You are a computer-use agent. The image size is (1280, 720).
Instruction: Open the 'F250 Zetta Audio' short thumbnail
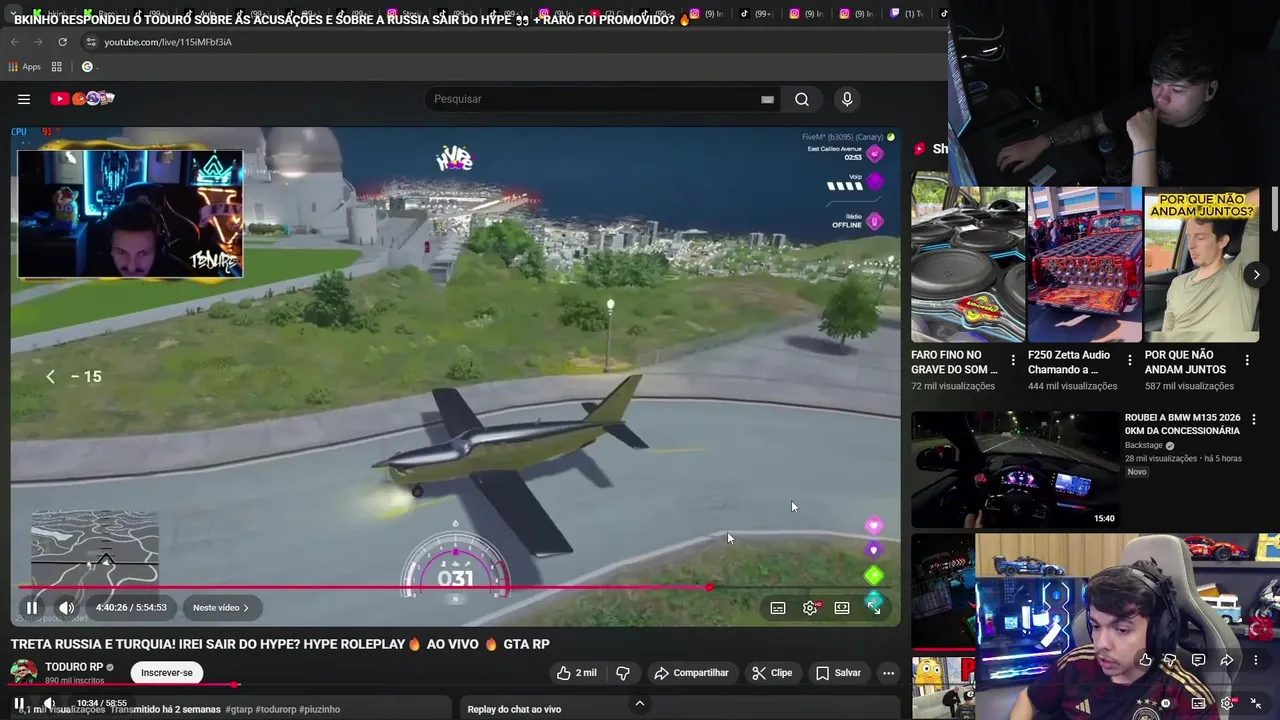point(1084,264)
